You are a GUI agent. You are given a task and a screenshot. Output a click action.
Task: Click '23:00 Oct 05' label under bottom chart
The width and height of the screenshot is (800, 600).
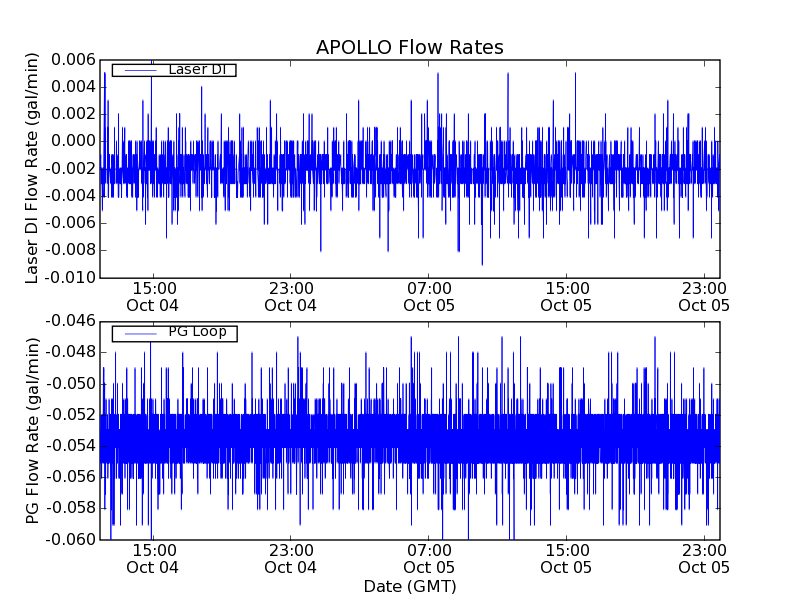pos(704,559)
